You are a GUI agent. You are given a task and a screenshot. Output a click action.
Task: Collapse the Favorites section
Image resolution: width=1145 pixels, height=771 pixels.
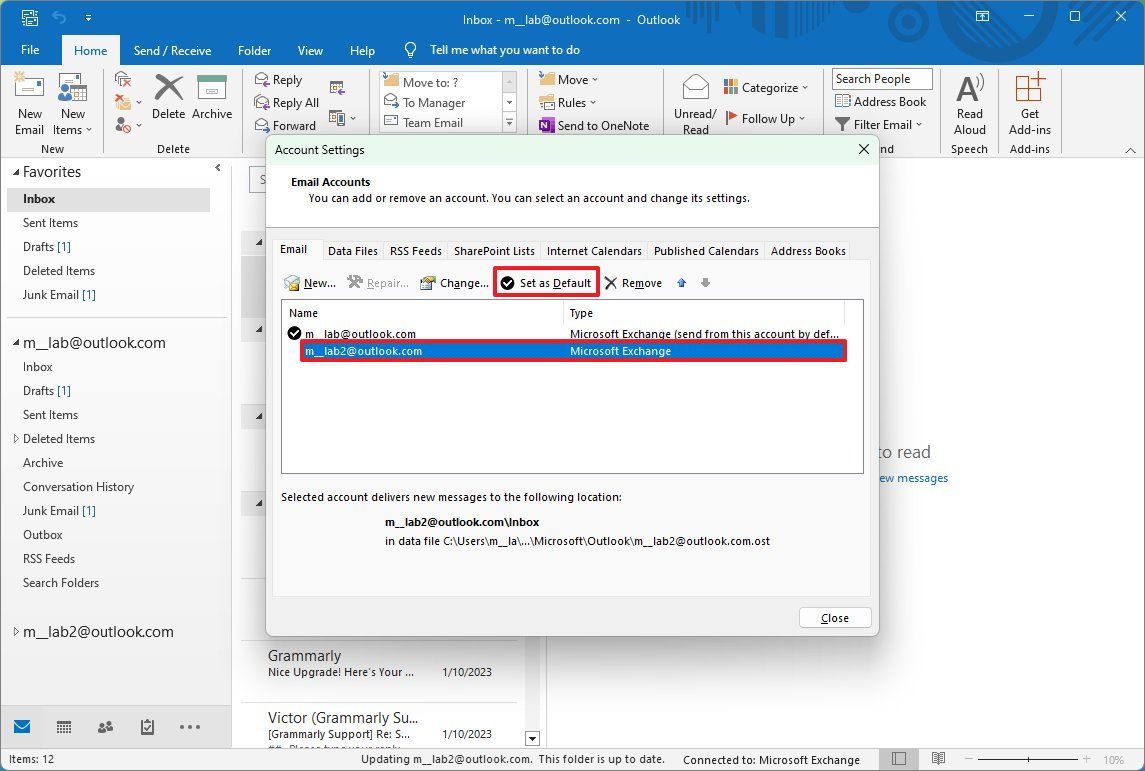coord(16,172)
